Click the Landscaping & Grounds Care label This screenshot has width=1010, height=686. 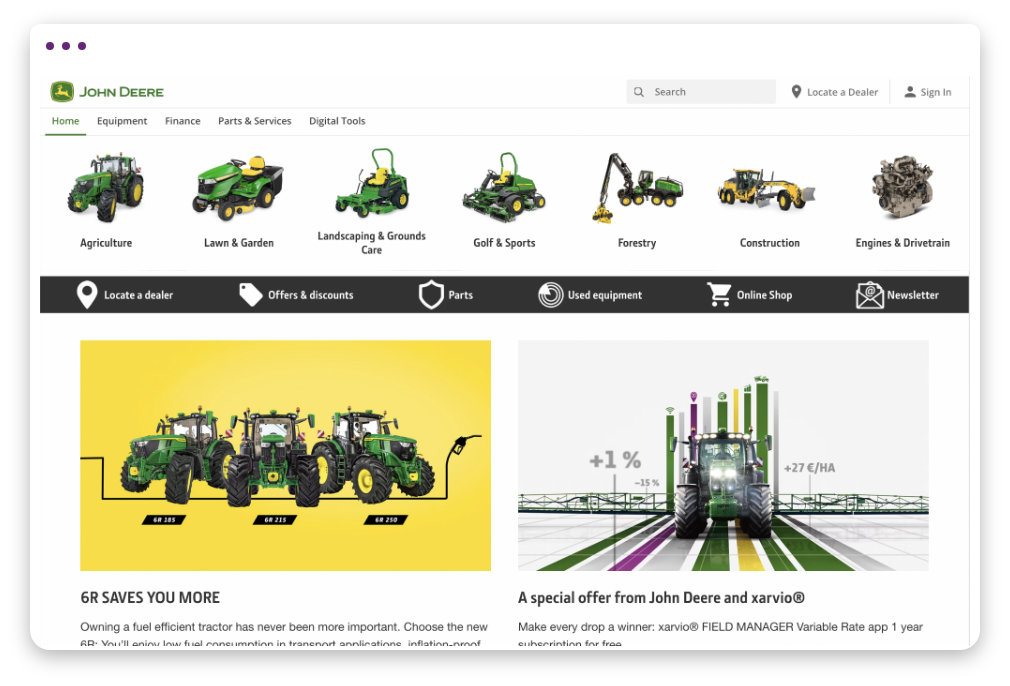coord(372,243)
